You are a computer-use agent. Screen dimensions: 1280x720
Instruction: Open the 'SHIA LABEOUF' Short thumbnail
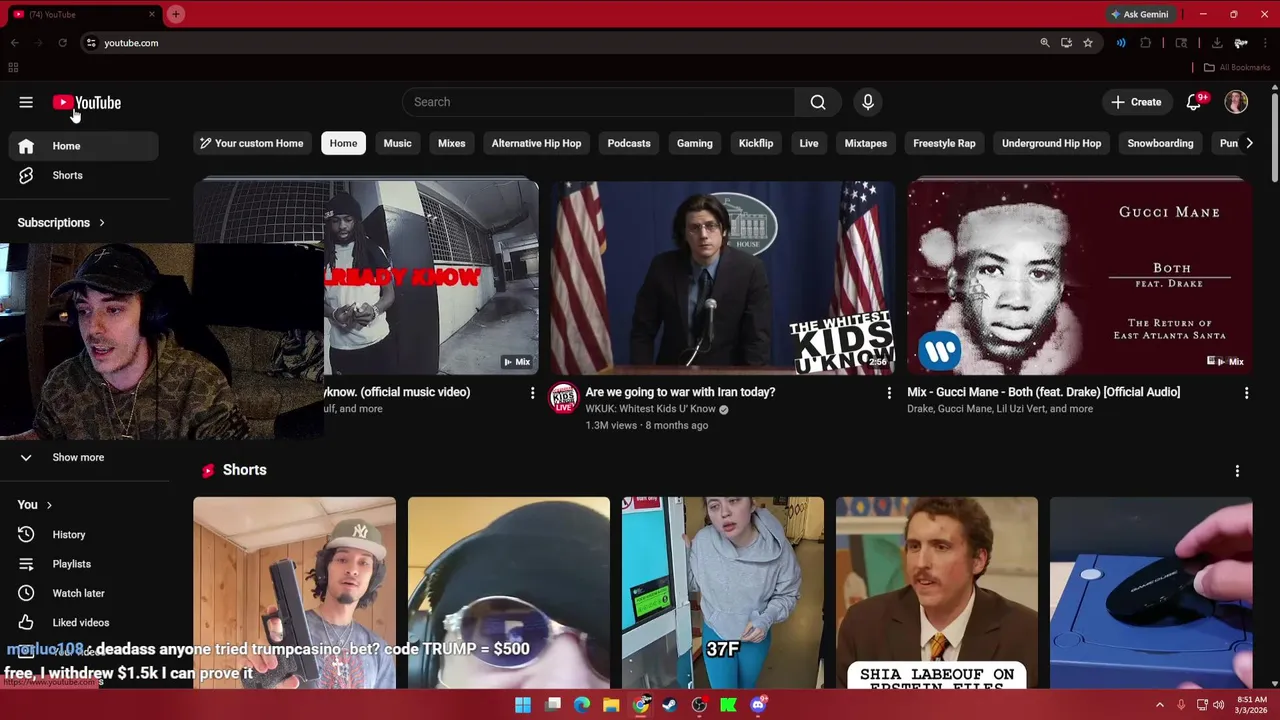(937, 593)
